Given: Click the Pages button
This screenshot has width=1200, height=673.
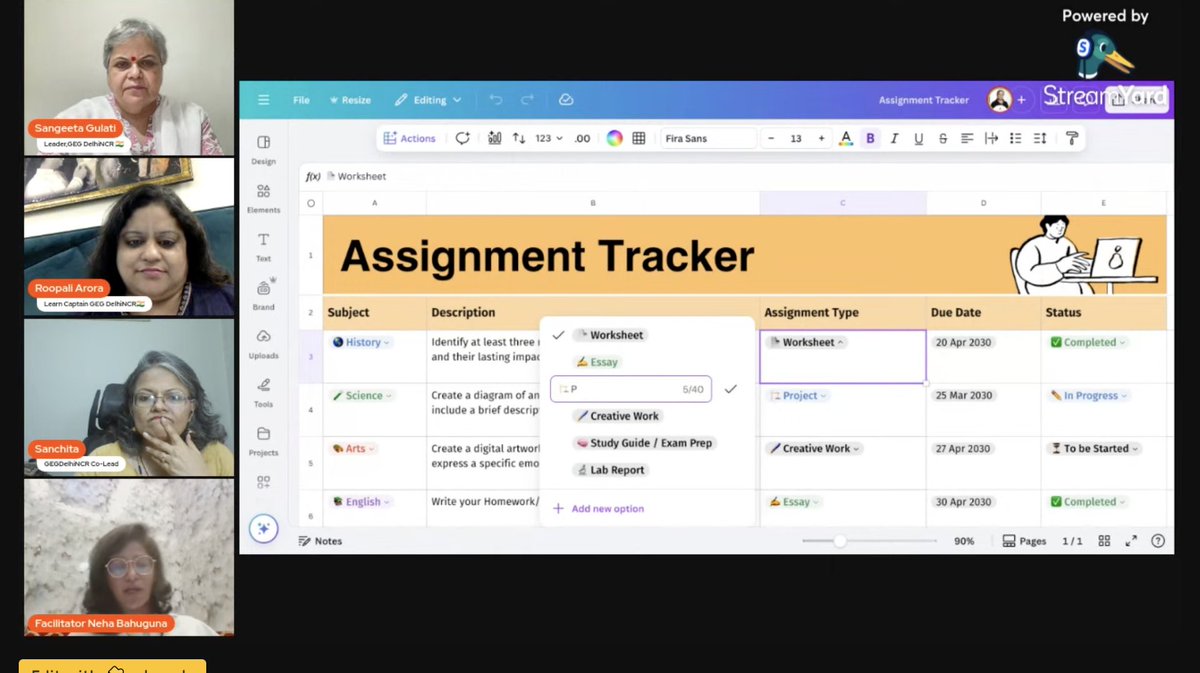Looking at the screenshot, I should (1024, 541).
